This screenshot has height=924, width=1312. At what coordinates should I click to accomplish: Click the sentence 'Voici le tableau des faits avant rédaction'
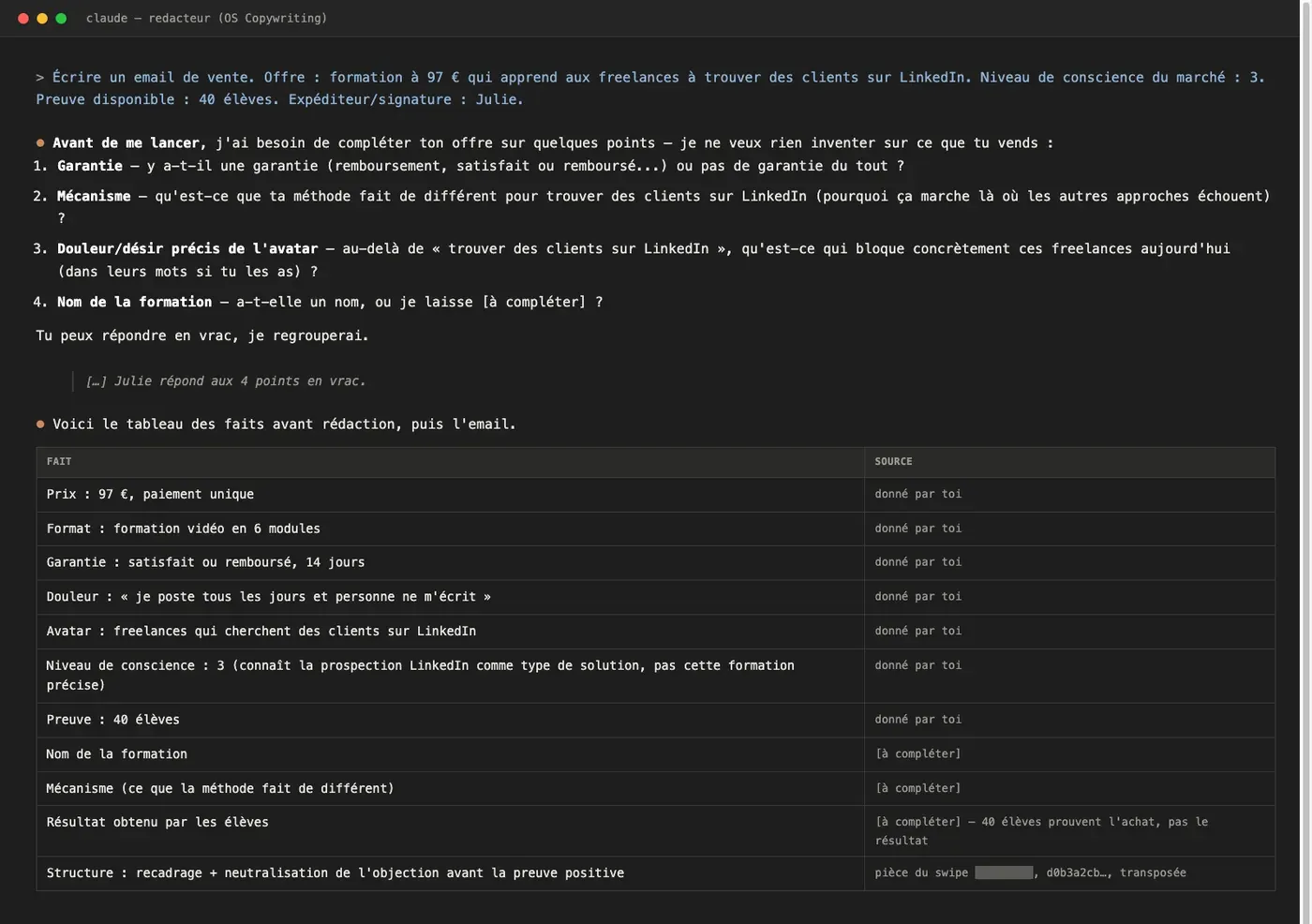point(285,425)
